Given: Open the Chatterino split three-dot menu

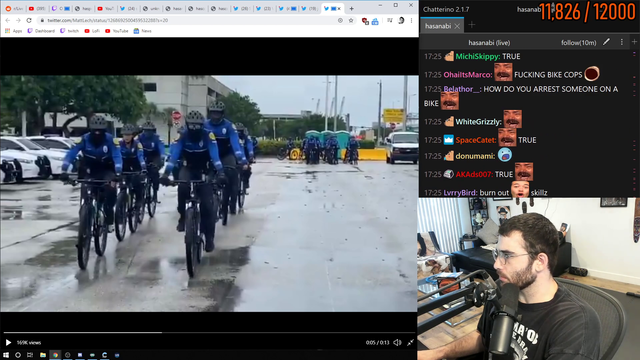Looking at the screenshot, I should tap(622, 42).
